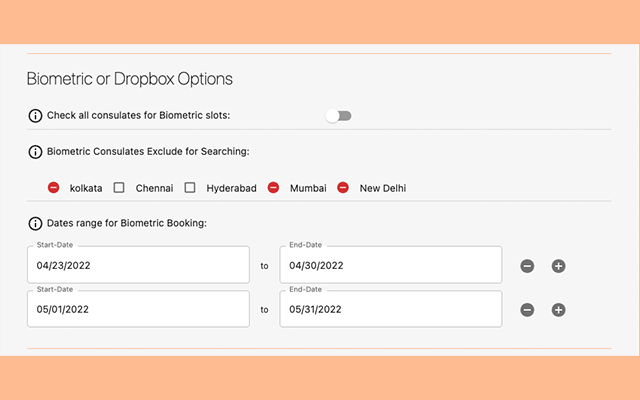Click Start-Date field showing 04/23/2022

[x=138, y=266]
